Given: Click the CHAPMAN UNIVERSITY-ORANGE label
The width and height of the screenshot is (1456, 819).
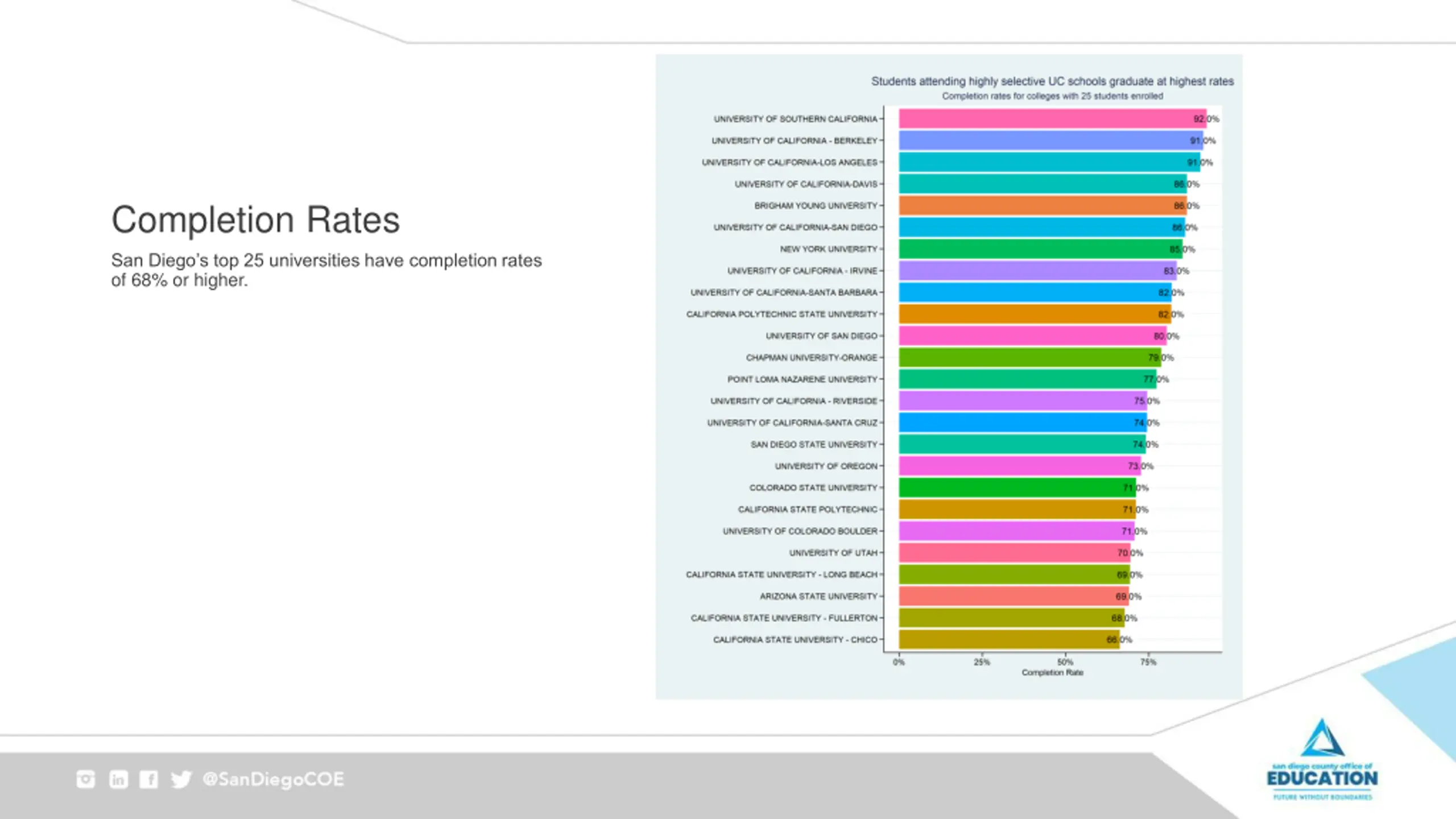Looking at the screenshot, I should tap(812, 358).
